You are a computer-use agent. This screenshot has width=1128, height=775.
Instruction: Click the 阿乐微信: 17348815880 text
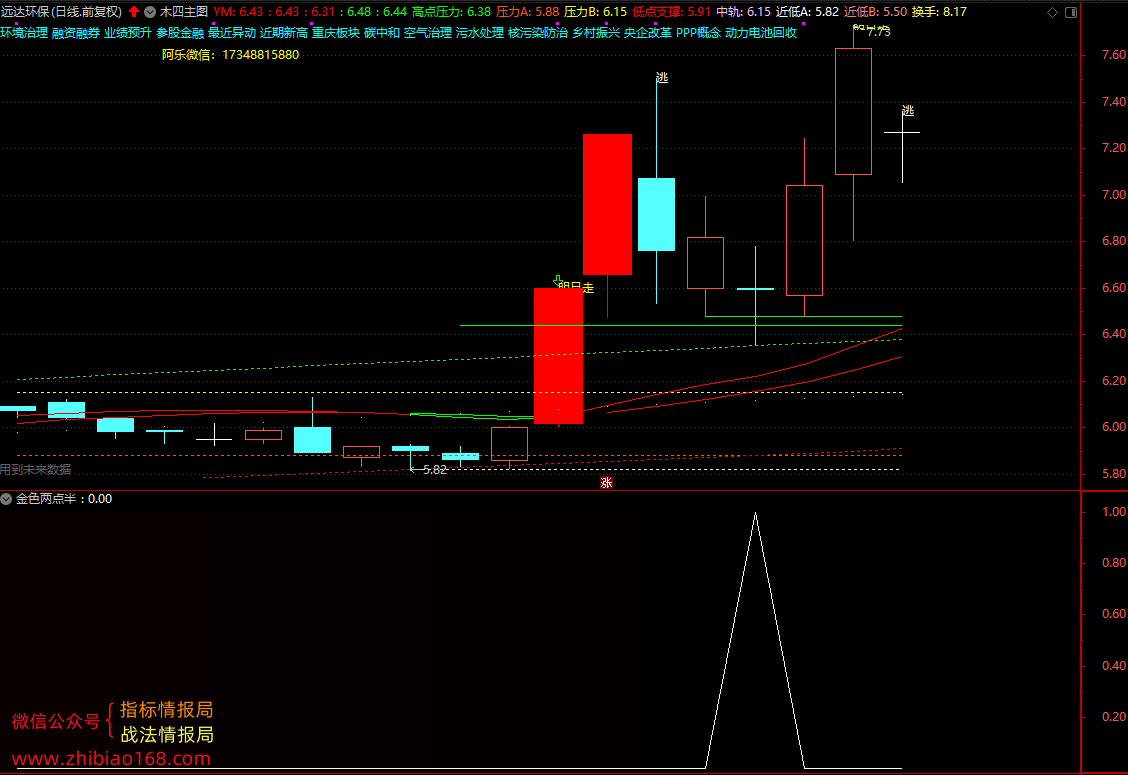(230, 55)
